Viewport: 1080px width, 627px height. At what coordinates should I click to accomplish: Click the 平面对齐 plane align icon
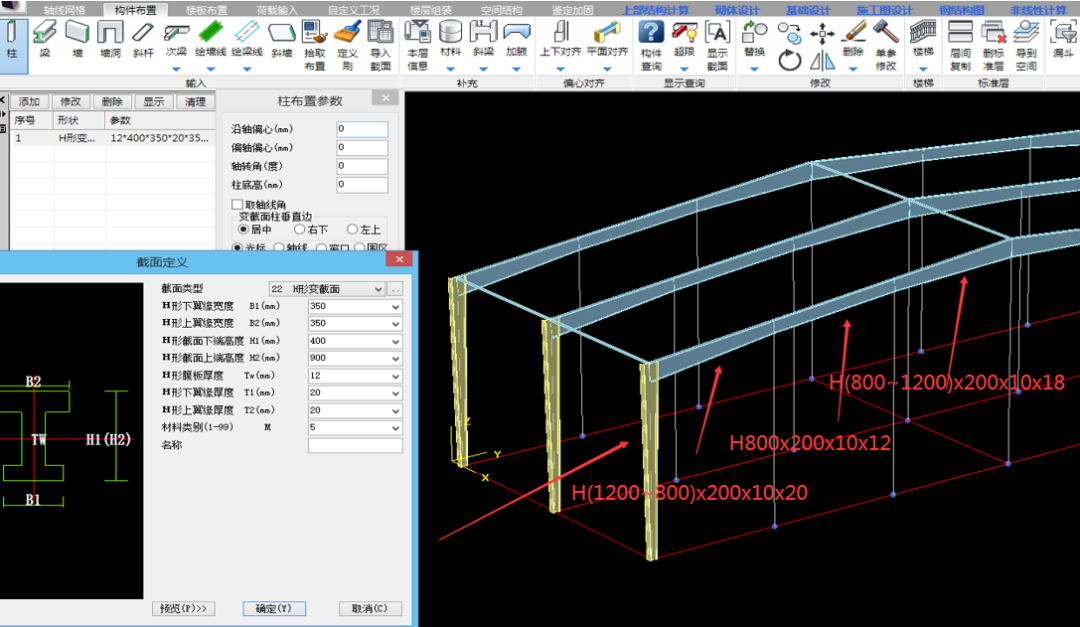pos(606,32)
